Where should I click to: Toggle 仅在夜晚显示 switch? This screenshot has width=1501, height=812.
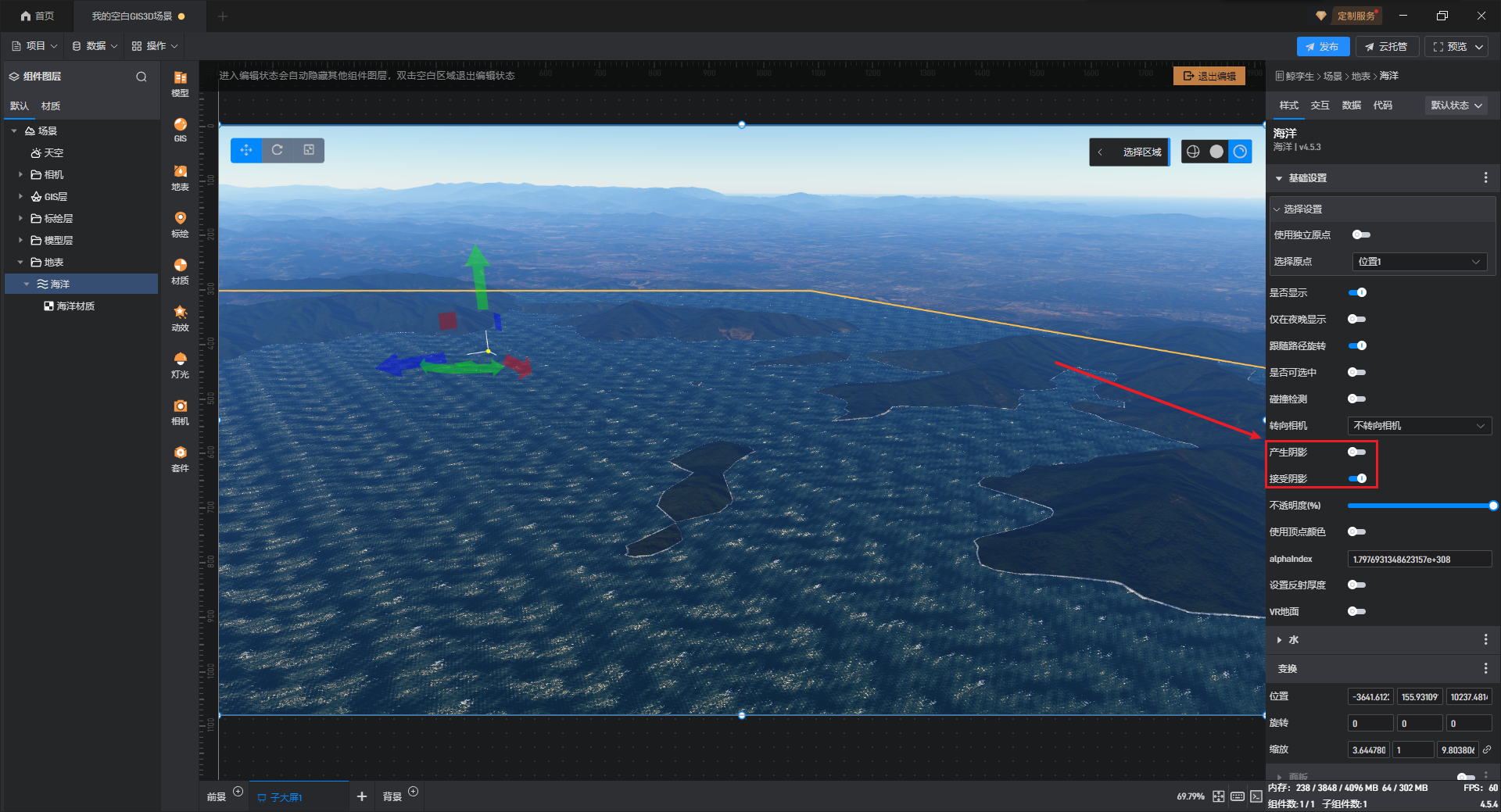point(1357,319)
